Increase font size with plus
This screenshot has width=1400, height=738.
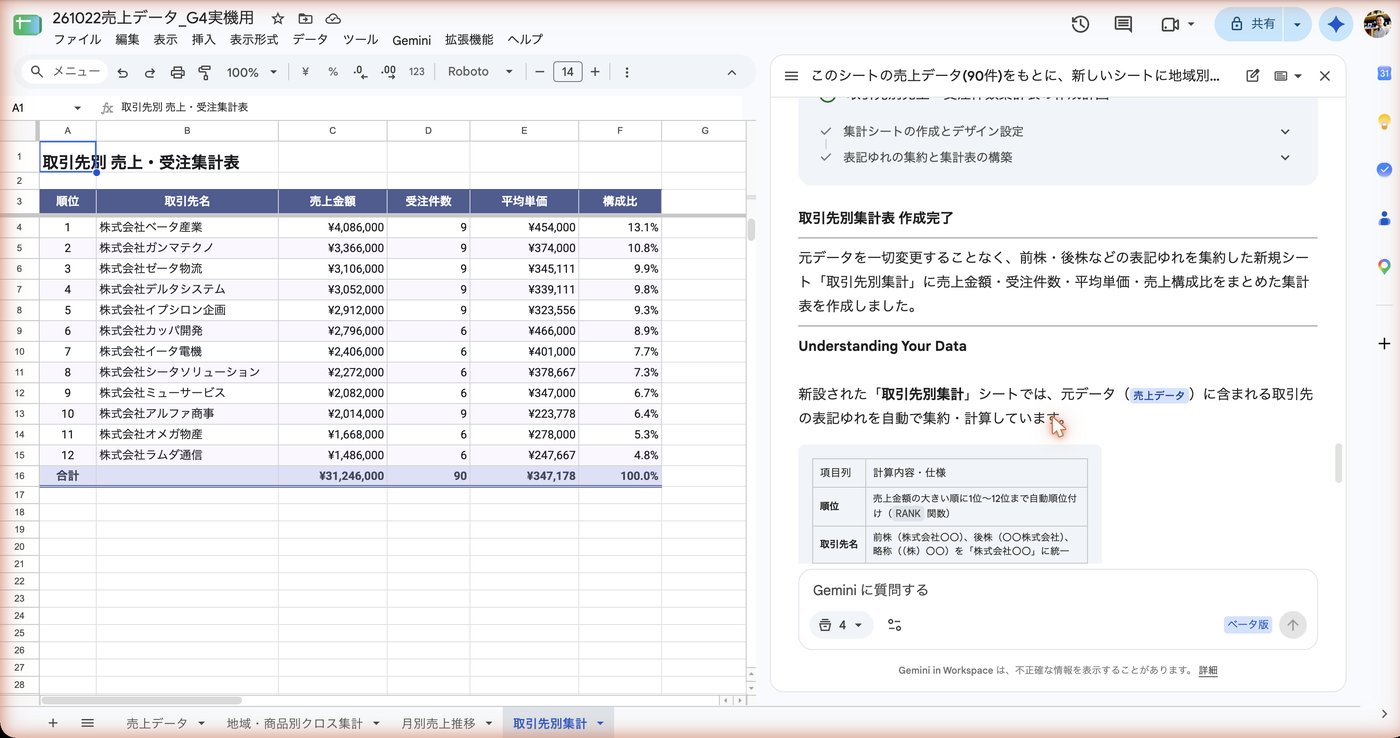pyautogui.click(x=595, y=72)
